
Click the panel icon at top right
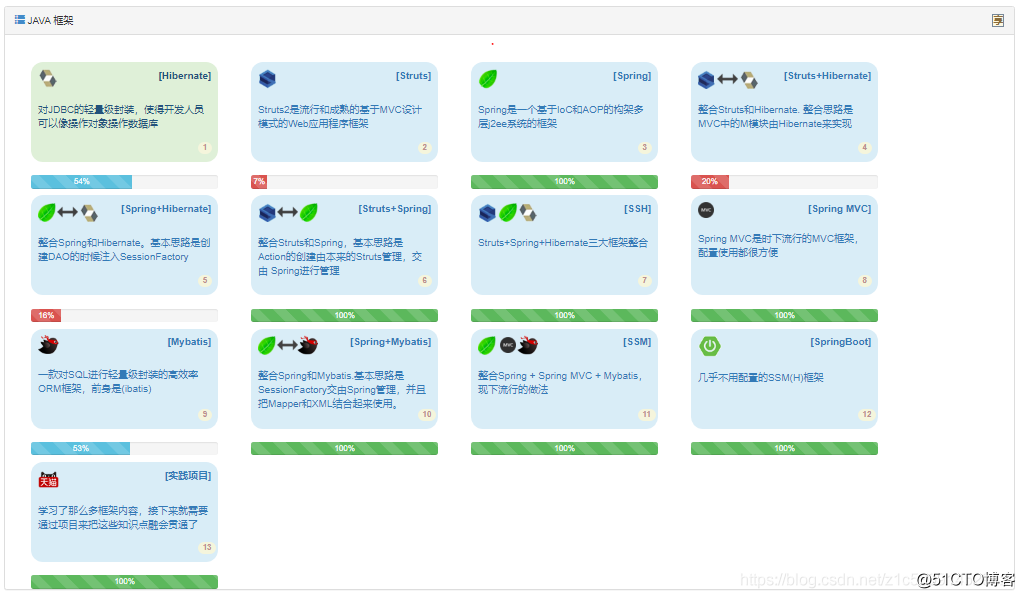tap(998, 20)
